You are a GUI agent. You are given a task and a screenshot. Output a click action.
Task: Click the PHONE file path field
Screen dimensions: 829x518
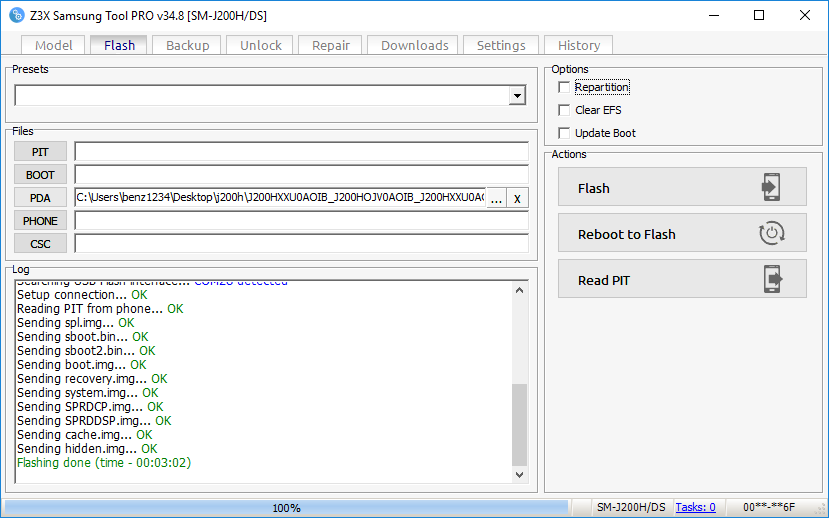click(x=301, y=220)
